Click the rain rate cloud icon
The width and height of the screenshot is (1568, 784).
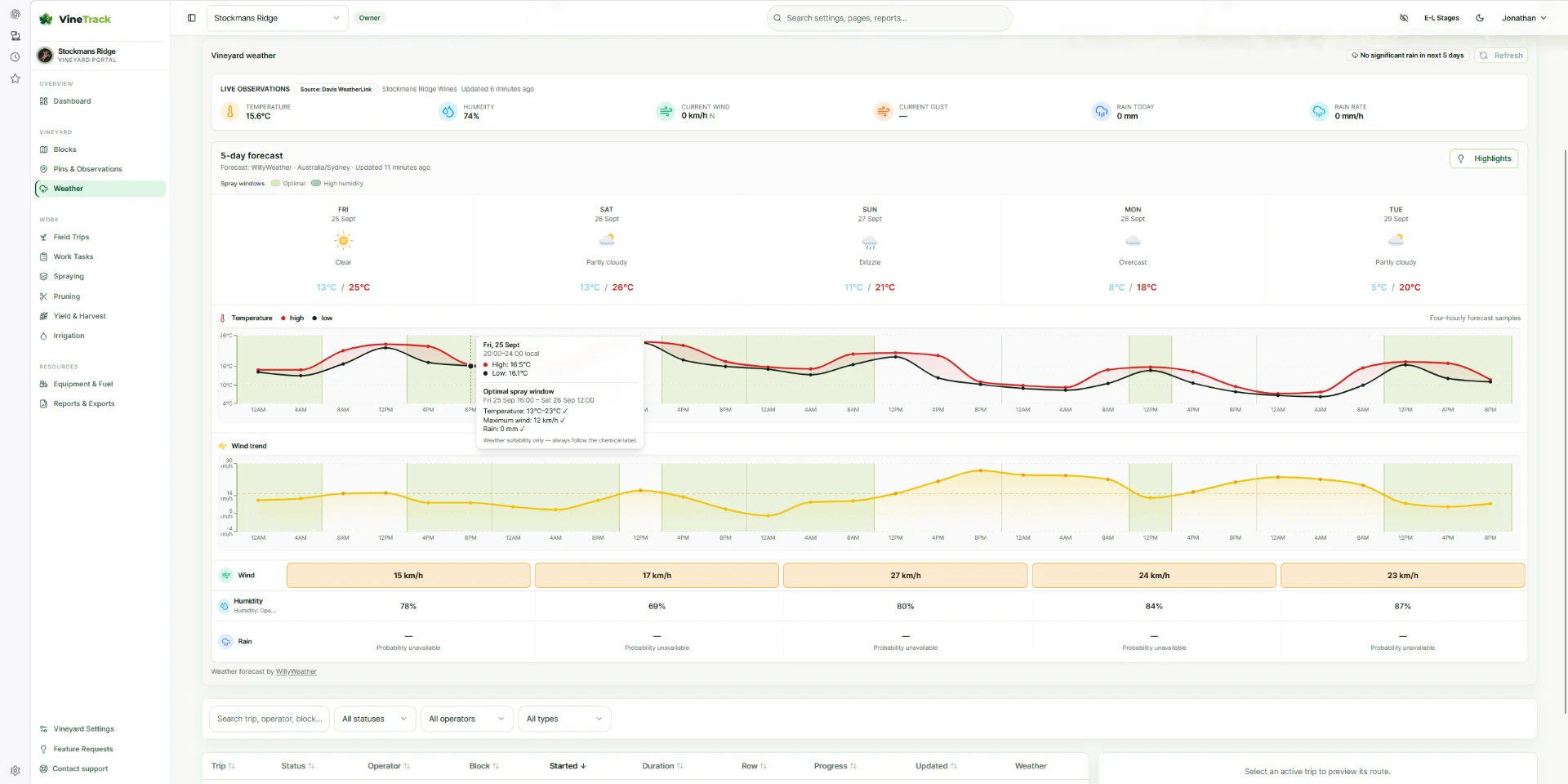pos(1319,111)
